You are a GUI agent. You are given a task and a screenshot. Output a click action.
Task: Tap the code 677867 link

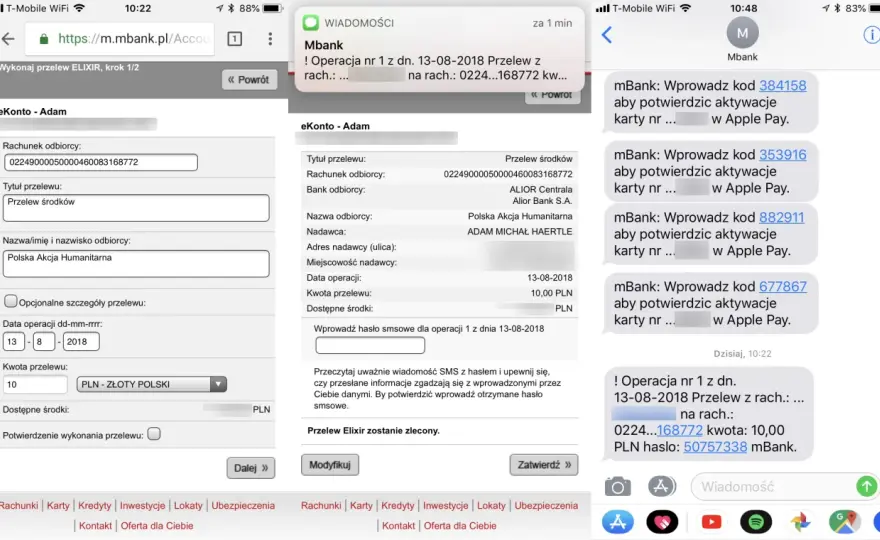[x=782, y=286]
